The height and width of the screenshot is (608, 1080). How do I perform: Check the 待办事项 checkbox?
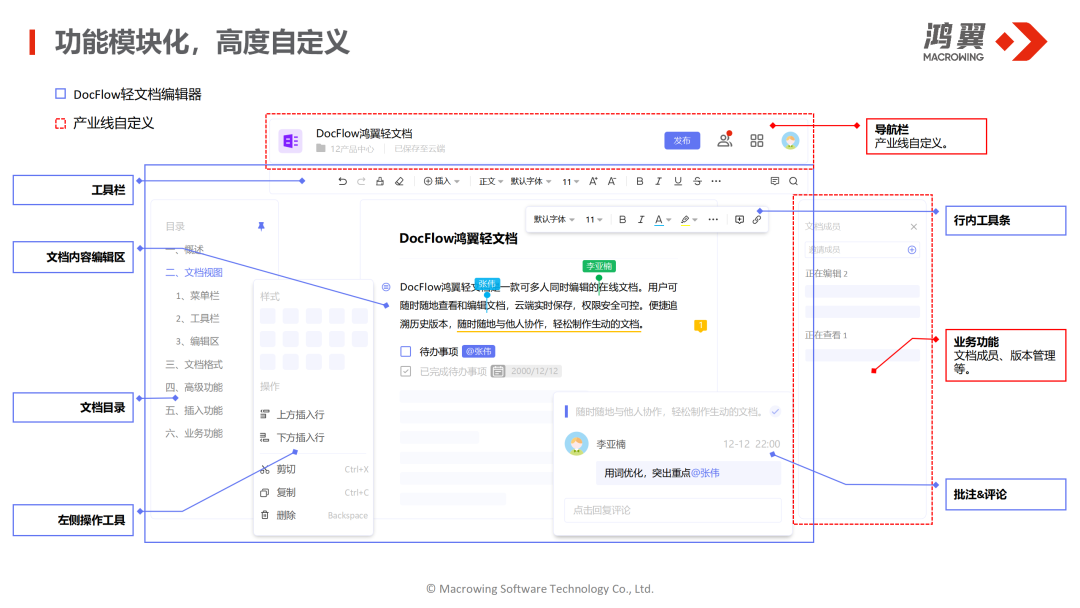pyautogui.click(x=406, y=351)
